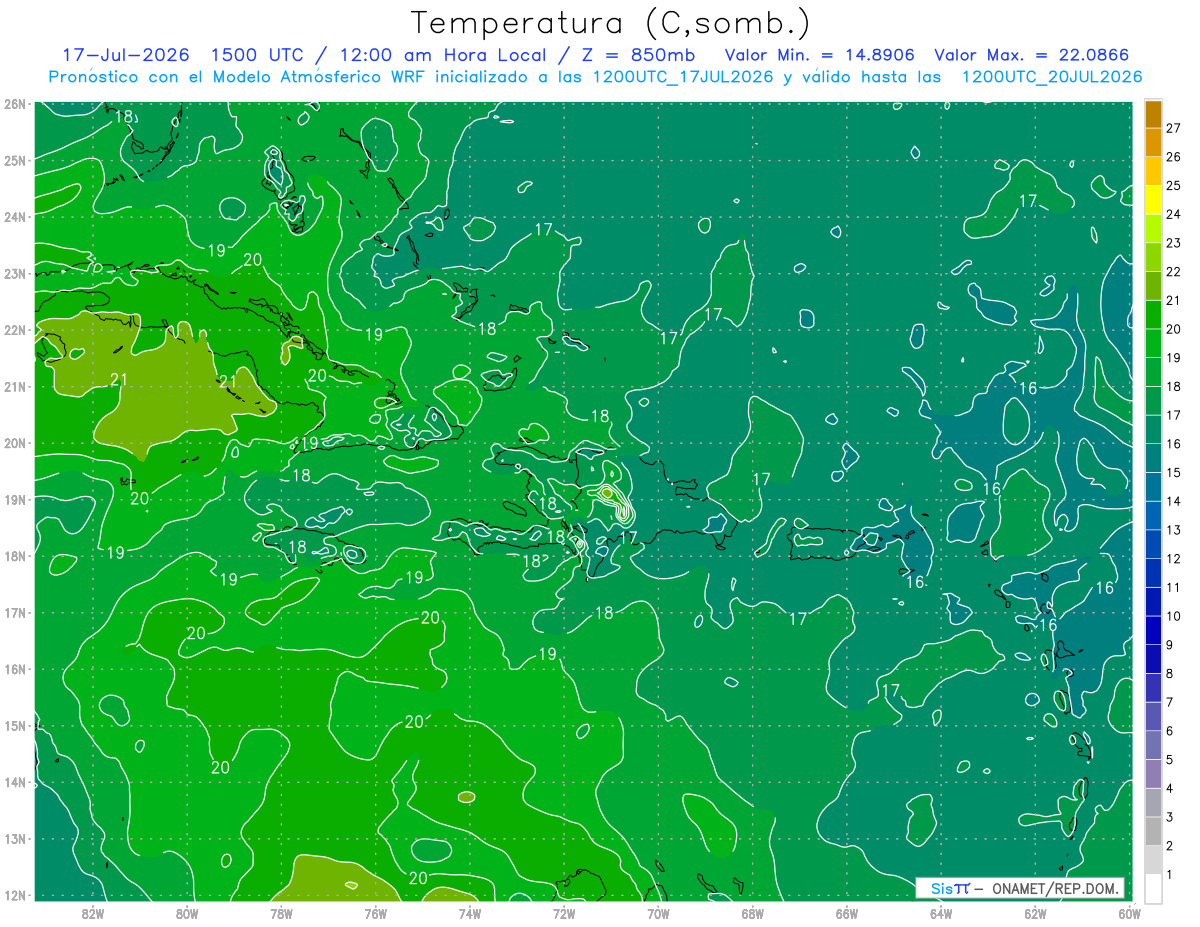Click the "17N" latitude axis label
Viewport: 1200px width, 927px height.
(14, 612)
